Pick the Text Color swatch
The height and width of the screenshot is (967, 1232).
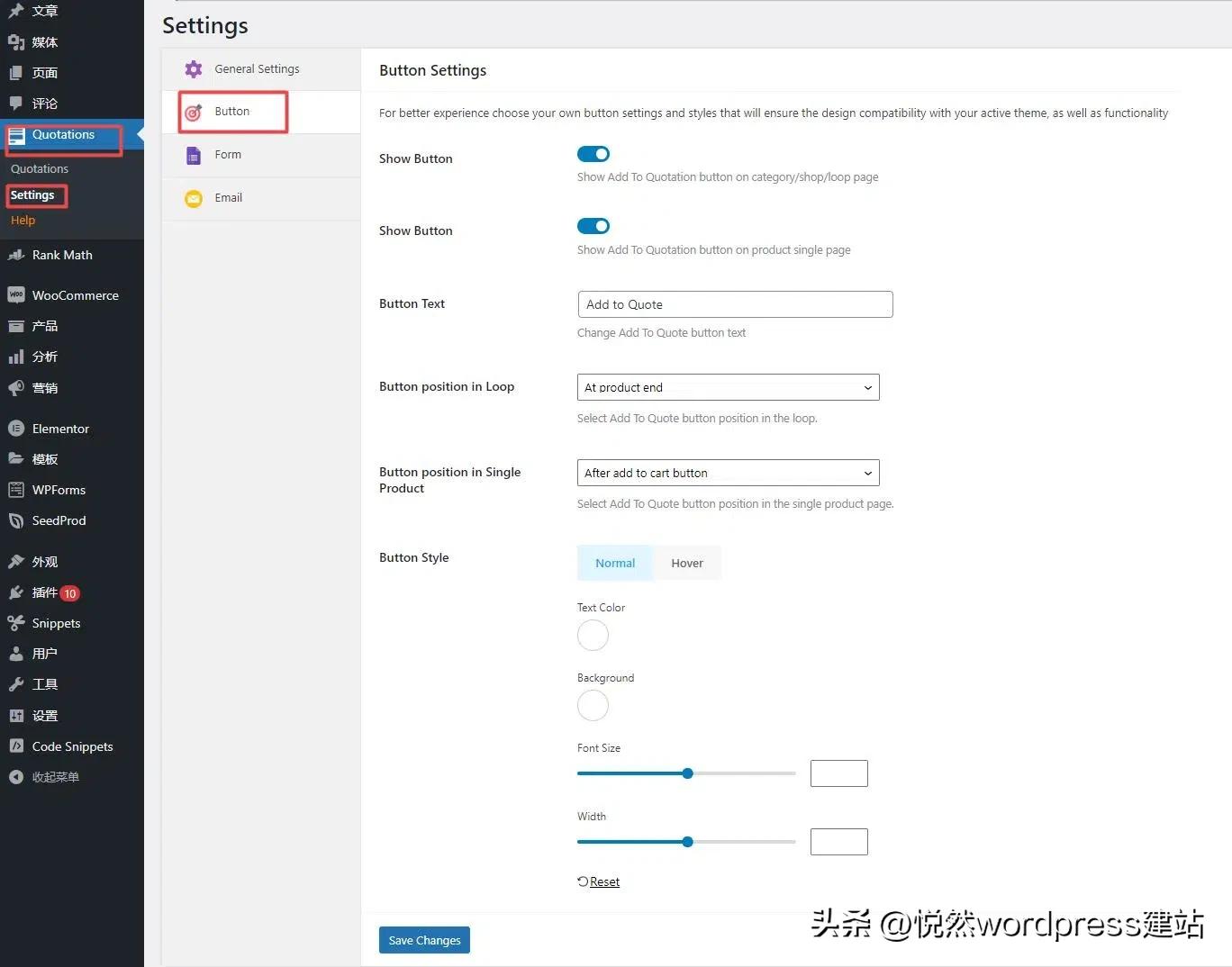[593, 636]
